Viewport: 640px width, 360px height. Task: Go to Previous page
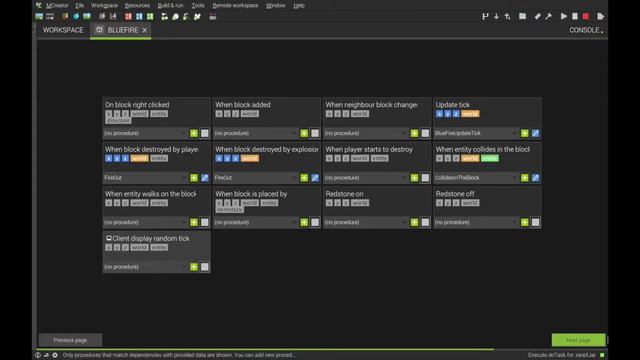coord(70,340)
